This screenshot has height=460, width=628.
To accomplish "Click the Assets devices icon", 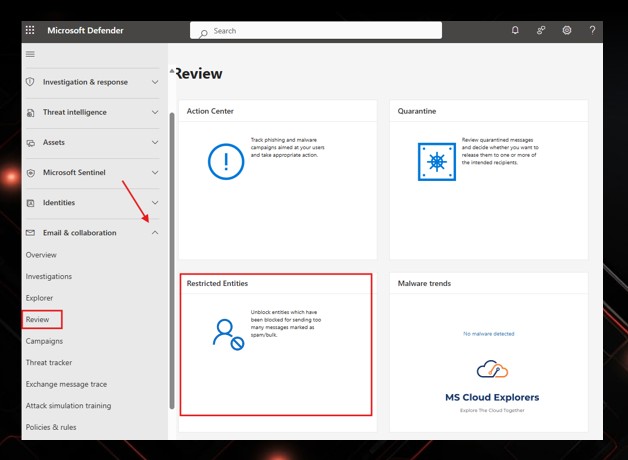I will (x=30, y=143).
